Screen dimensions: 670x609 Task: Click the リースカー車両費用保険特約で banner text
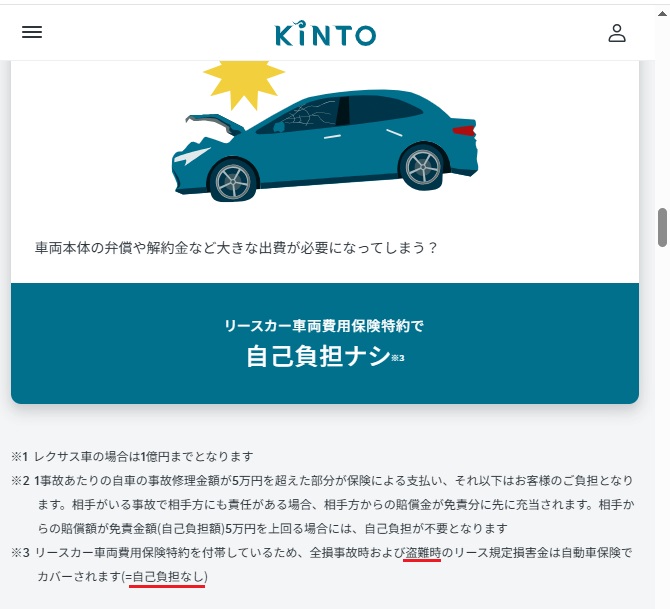(324, 326)
